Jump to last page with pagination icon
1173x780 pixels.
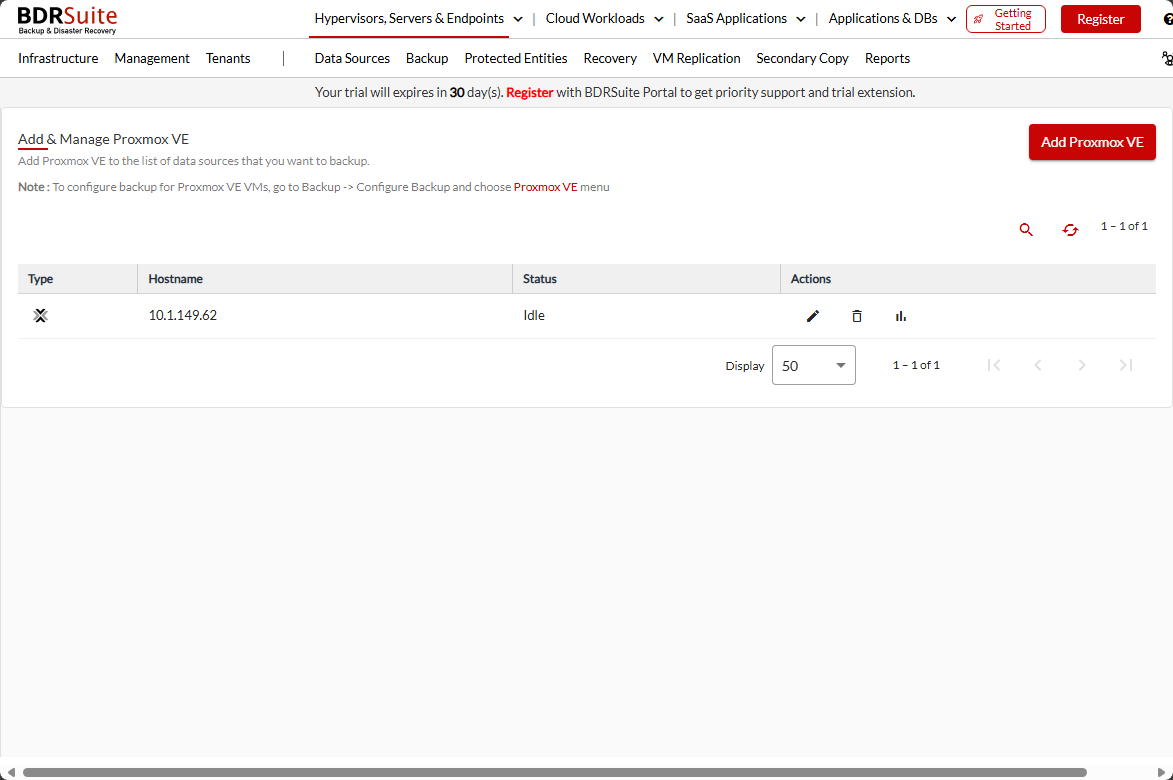[1125, 365]
